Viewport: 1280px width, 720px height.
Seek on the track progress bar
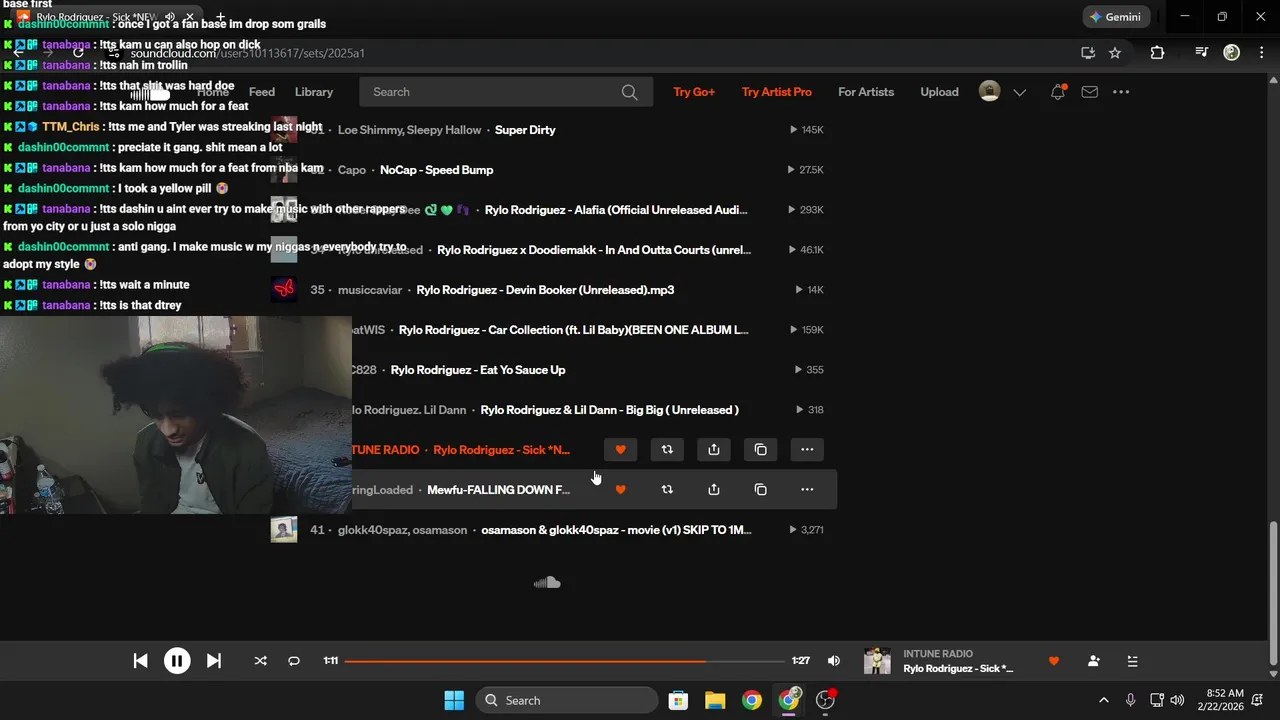point(564,661)
